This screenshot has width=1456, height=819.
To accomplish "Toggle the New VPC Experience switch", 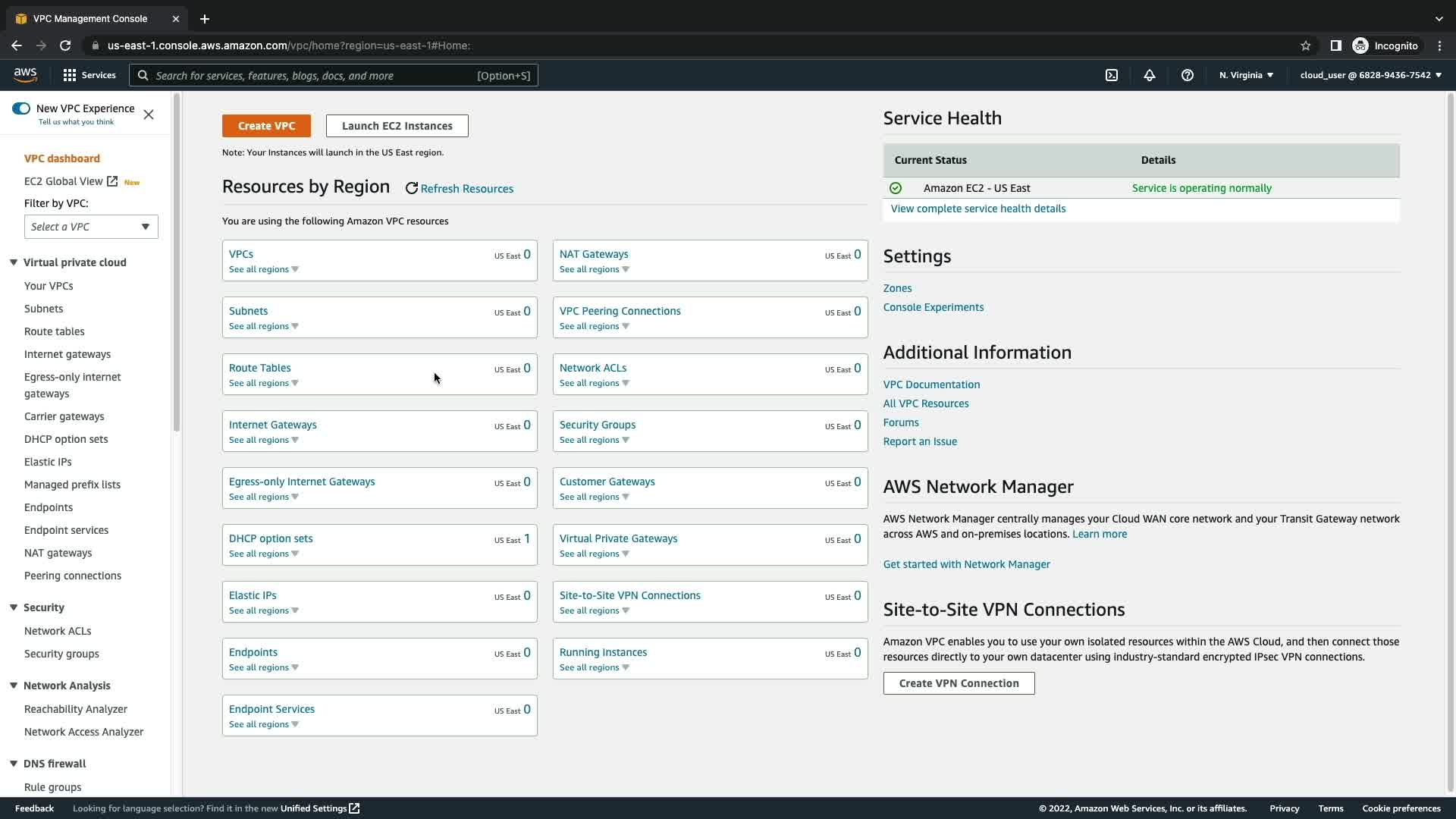I will point(21,108).
